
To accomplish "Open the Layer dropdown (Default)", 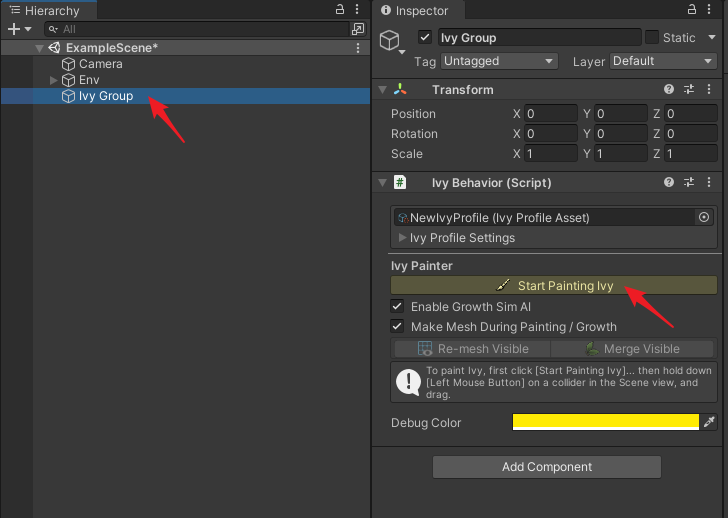I will (x=663, y=61).
